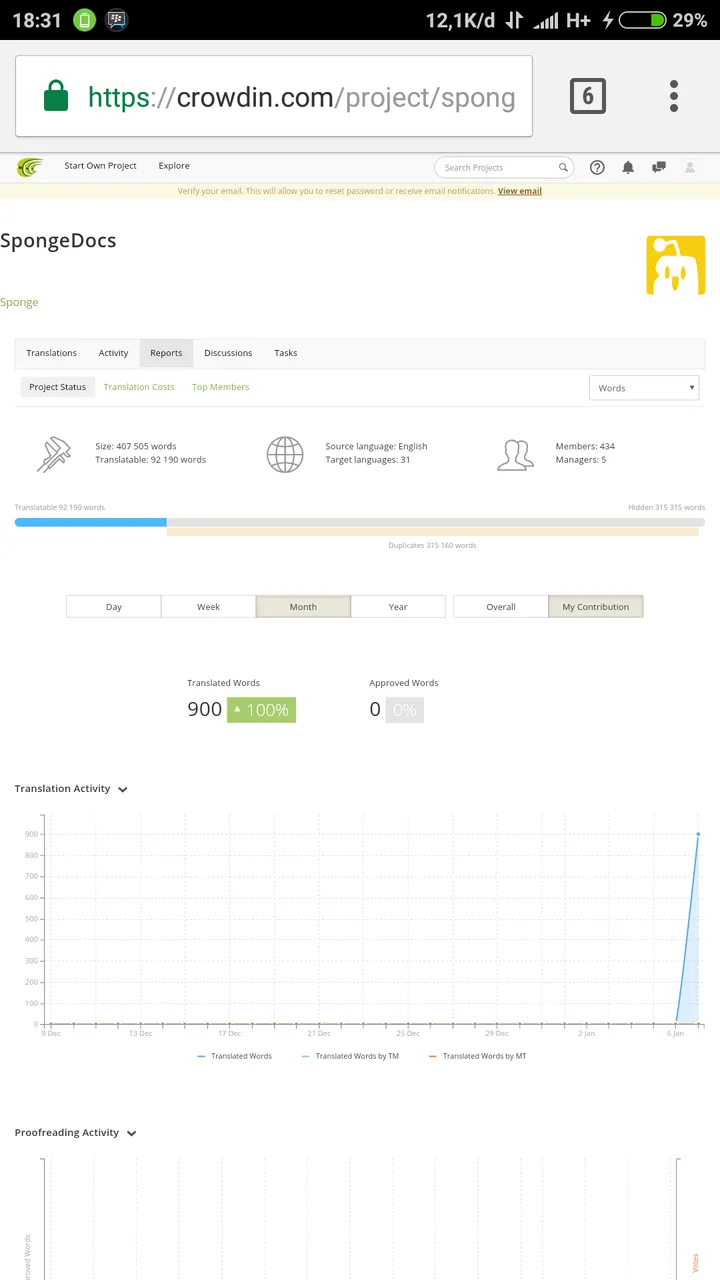Select the Overall scope toggle
The width and height of the screenshot is (720, 1280).
pos(501,607)
